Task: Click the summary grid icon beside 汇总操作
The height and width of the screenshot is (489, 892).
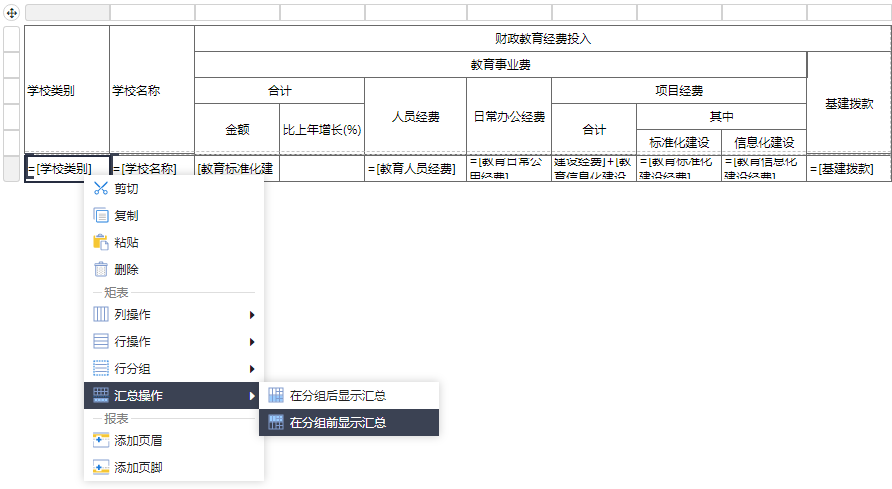Action: point(101,395)
